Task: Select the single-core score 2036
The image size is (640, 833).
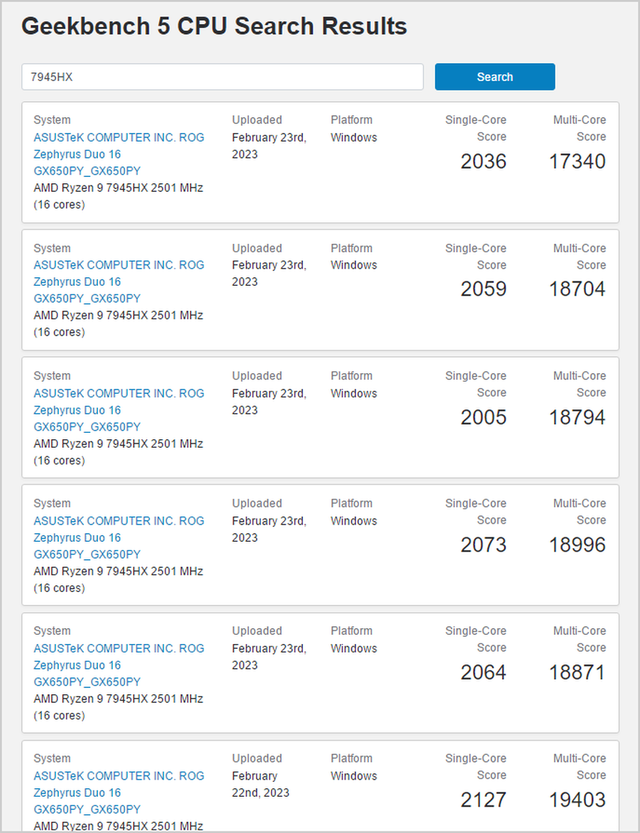Action: coord(483,161)
